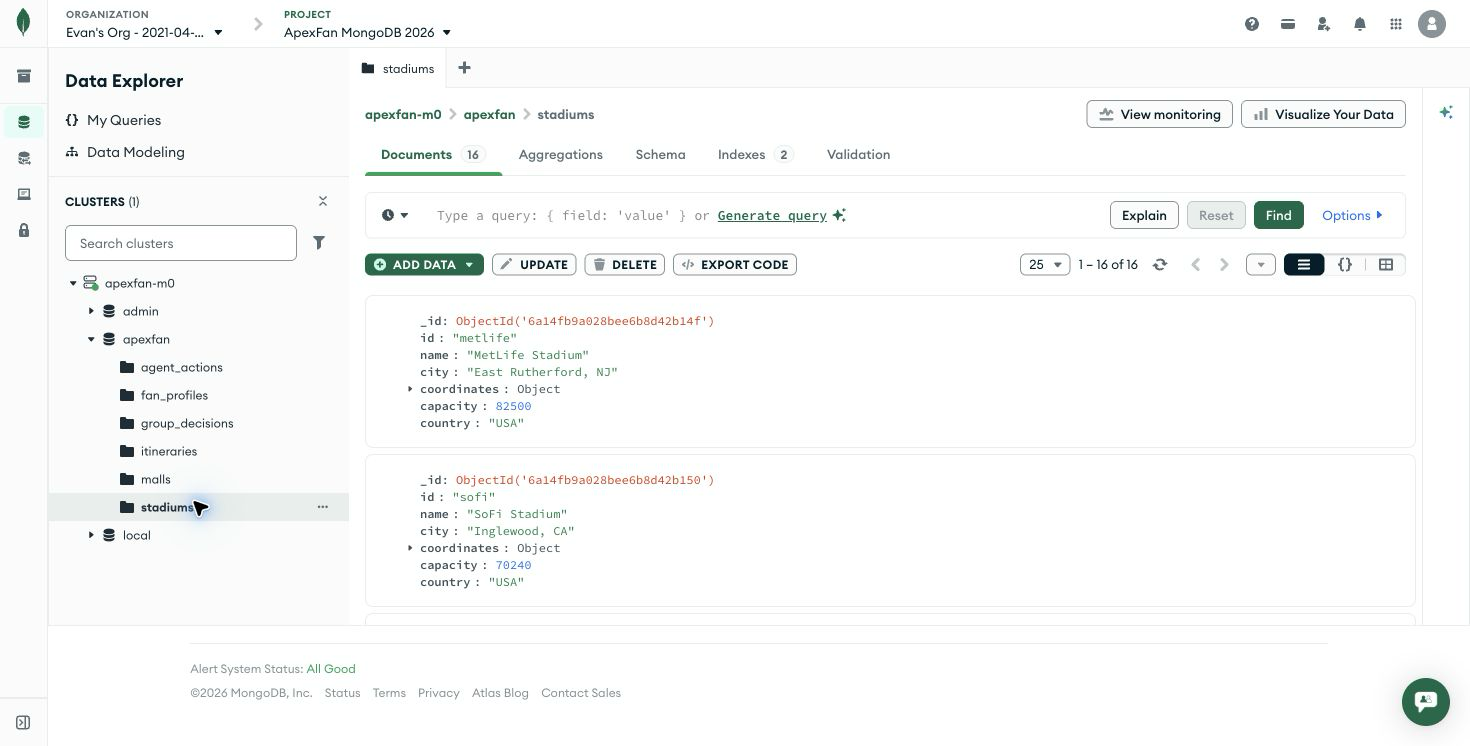Screen dimensions: 1470x746
Task: Close the Clusters panel with X
Action: (323, 201)
